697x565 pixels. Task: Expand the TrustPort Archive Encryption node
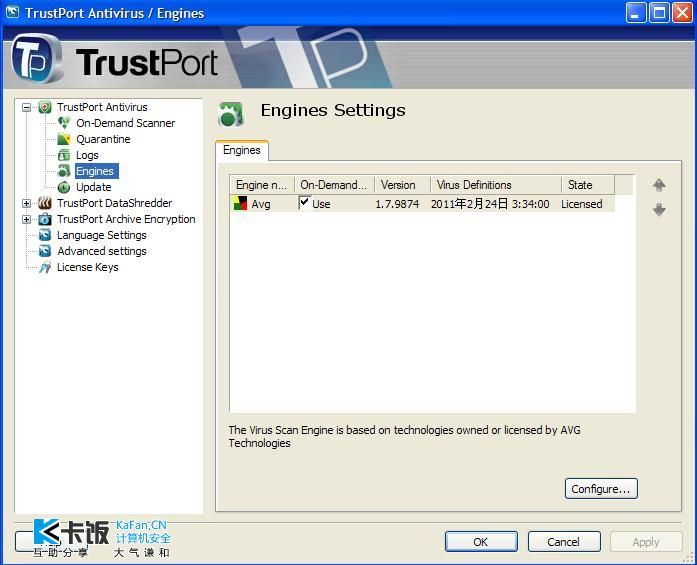tap(27, 220)
